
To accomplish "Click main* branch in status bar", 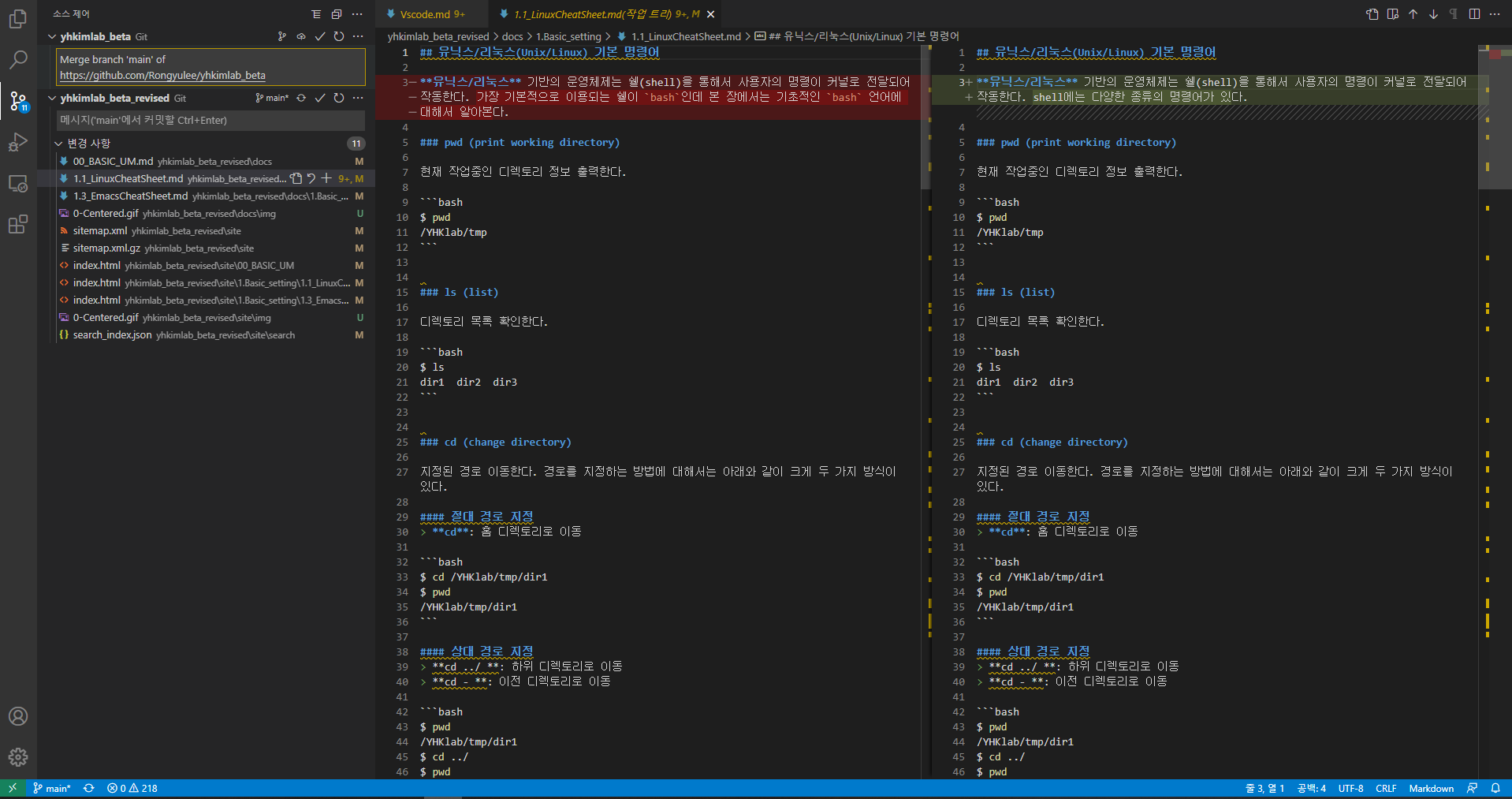I will click(52, 788).
